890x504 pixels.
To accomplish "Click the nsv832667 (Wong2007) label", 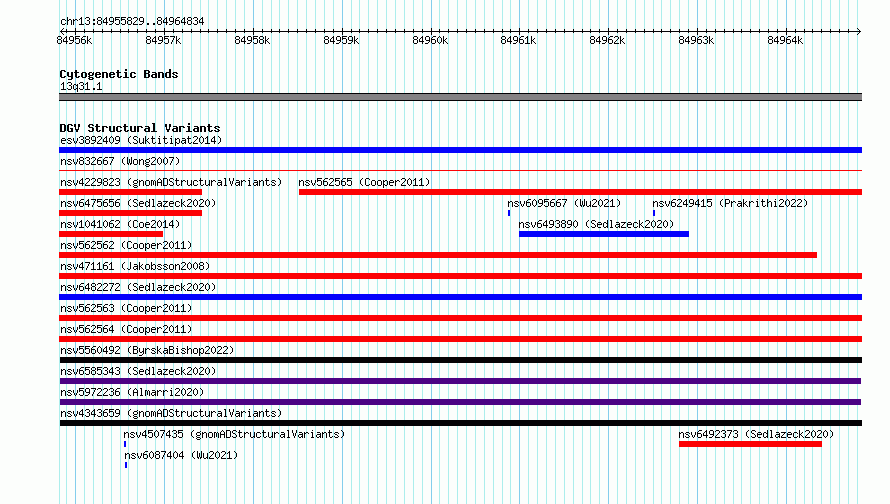I will (x=120, y=161).
